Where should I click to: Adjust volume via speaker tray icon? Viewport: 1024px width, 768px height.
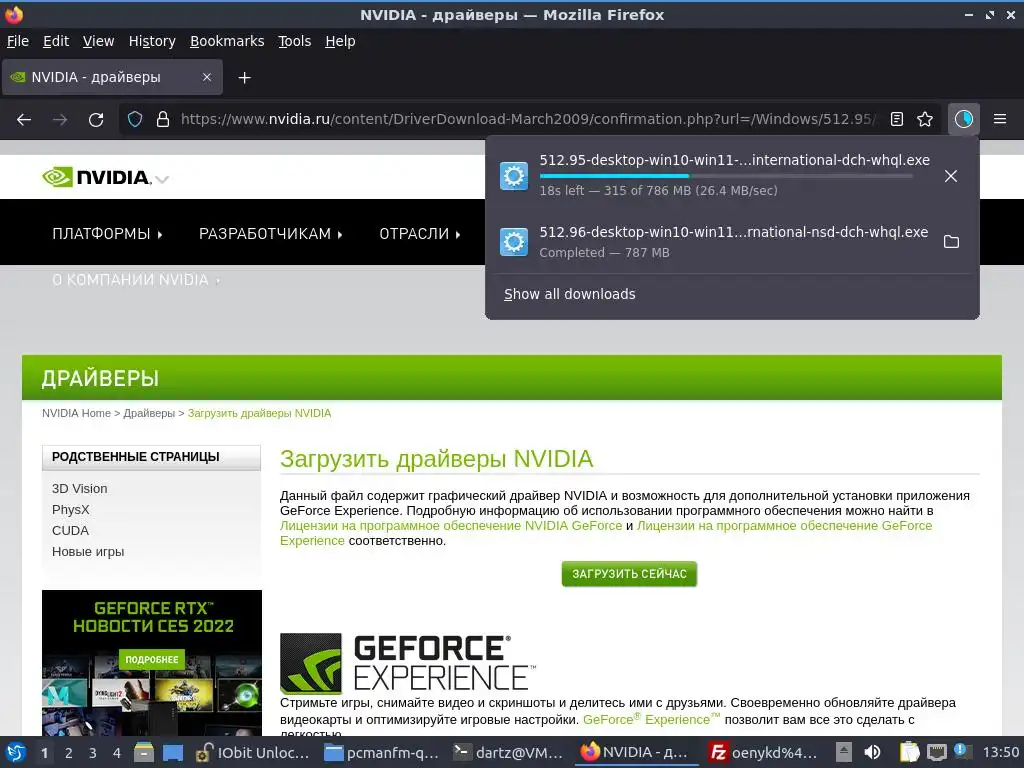tap(872, 752)
